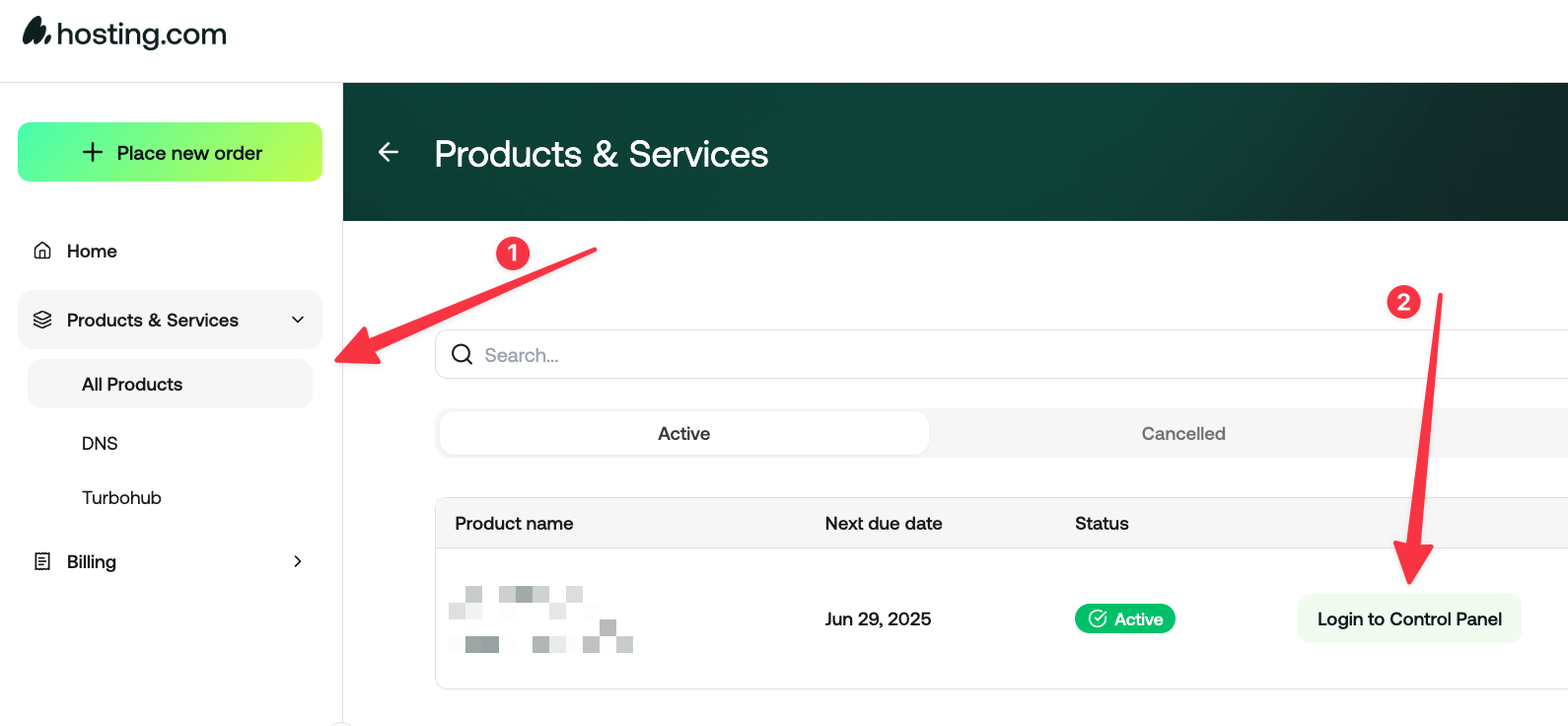Click the Billing document icon

click(42, 561)
